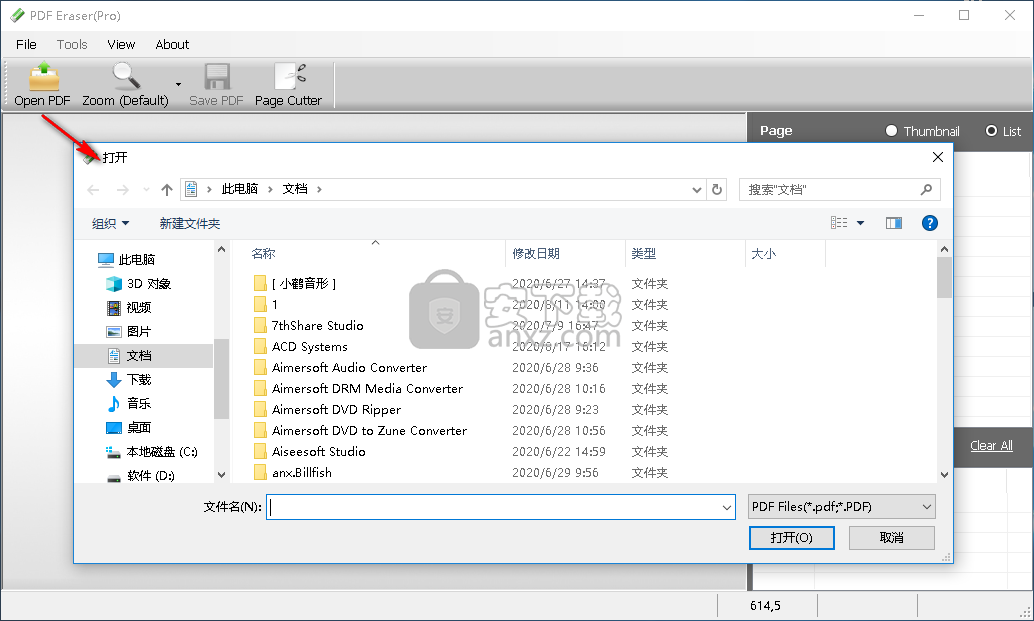Open the About menu

click(x=172, y=45)
